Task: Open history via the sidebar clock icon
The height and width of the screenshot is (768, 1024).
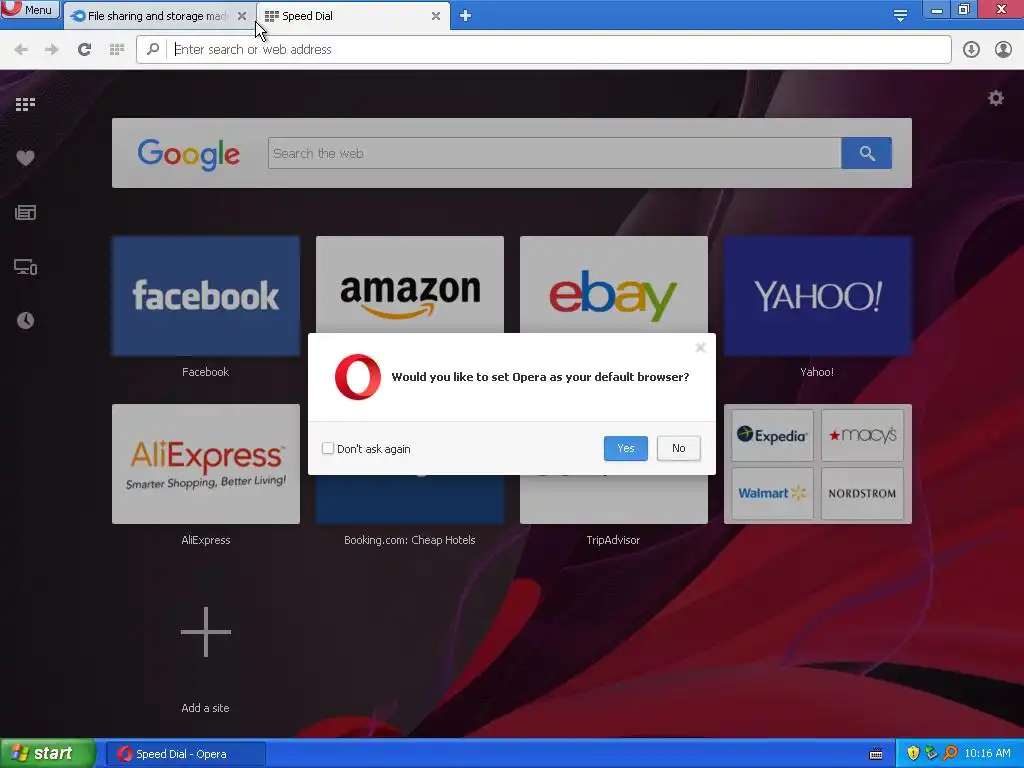Action: pyautogui.click(x=25, y=320)
